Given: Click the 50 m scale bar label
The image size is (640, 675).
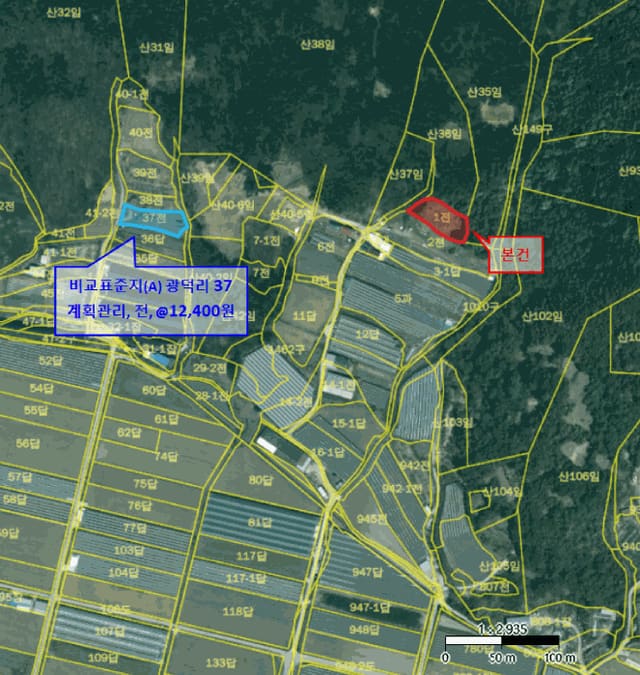Looking at the screenshot, I should [502, 658].
